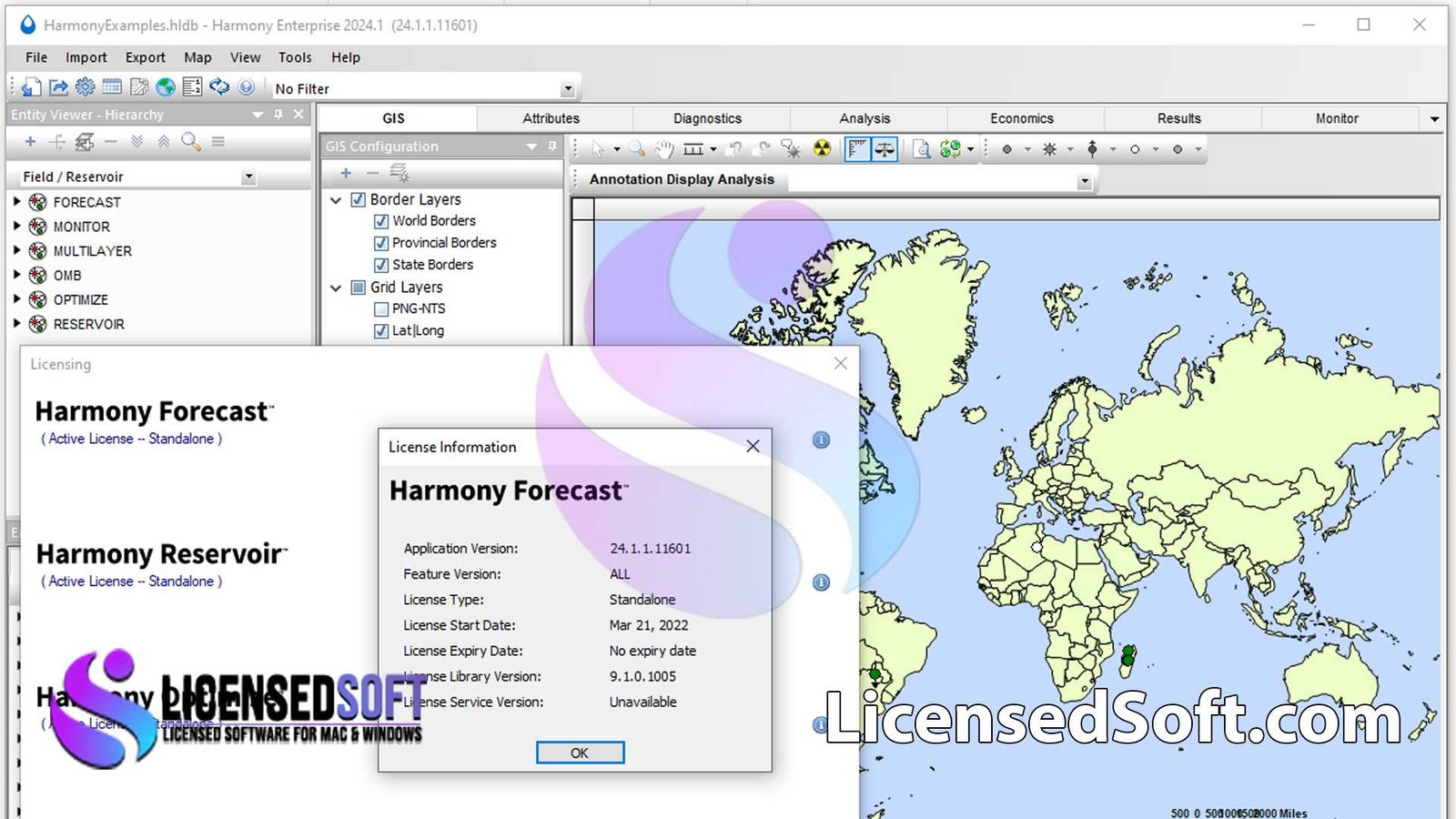Select the pointer arrow tool on map toolbar

598,149
